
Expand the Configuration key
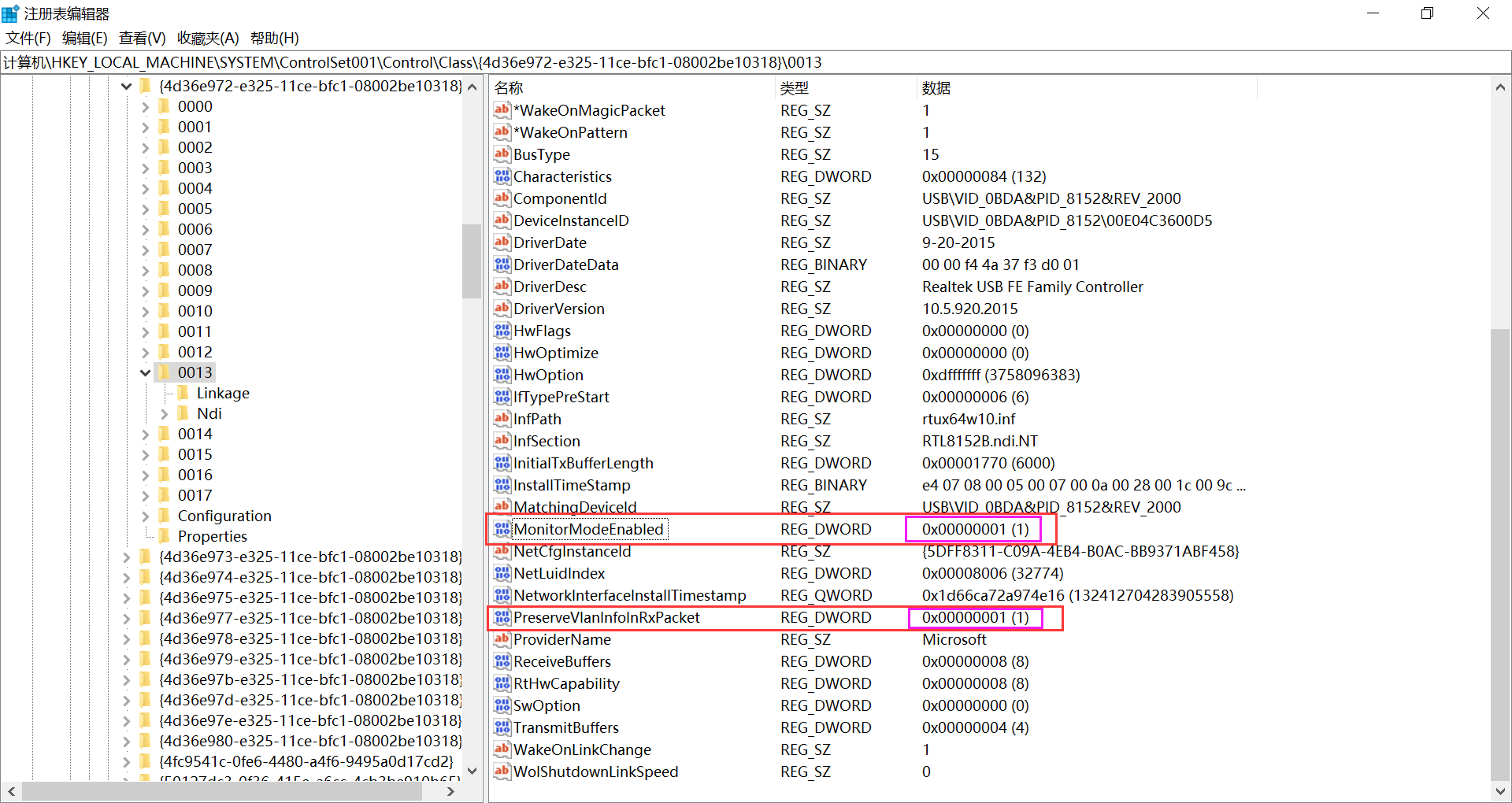(x=146, y=516)
